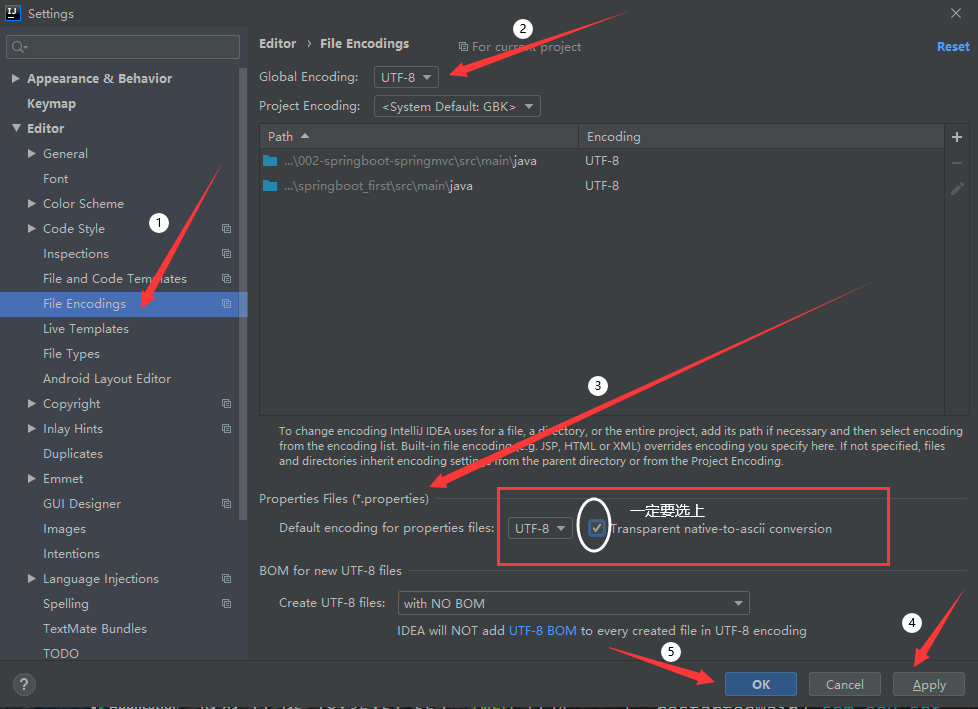Screen dimensions: 978x709
Task: Click the Cancel button
Action: (845, 684)
